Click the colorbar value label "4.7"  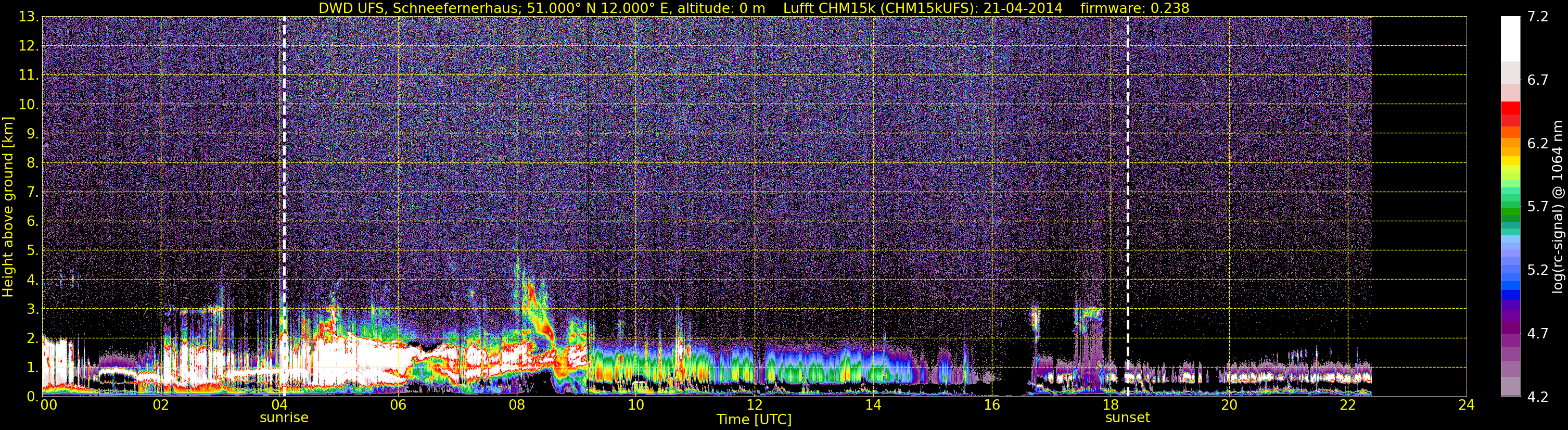pyautogui.click(x=1538, y=334)
